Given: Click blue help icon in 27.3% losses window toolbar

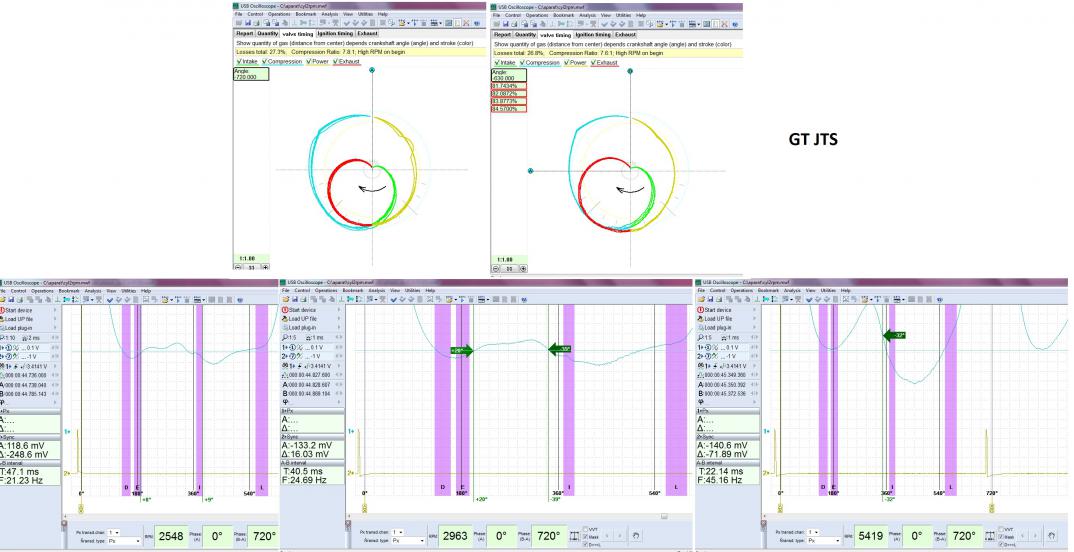Looking at the screenshot, I should (x=477, y=23).
